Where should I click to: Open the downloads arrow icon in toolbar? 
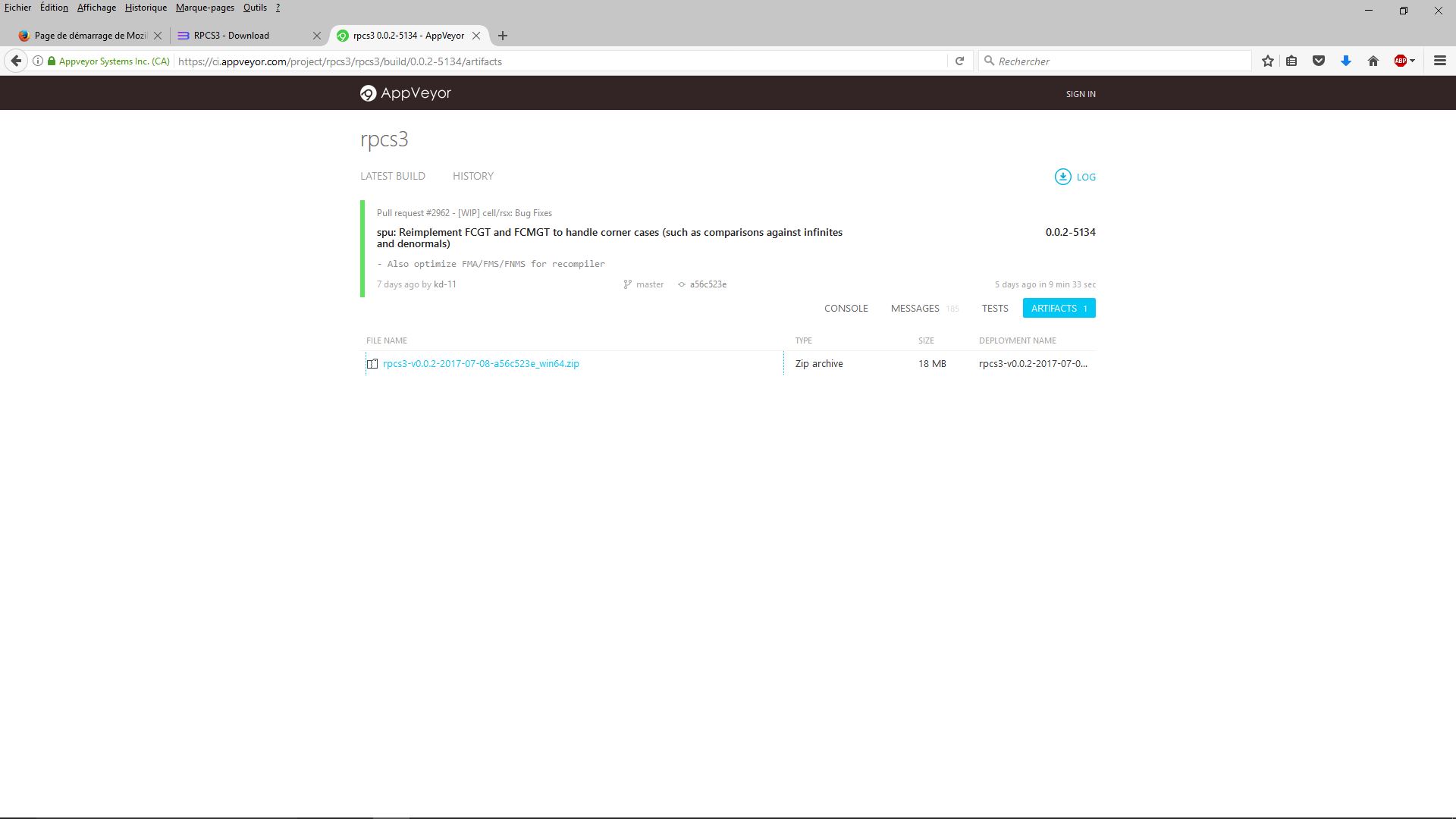point(1346,61)
